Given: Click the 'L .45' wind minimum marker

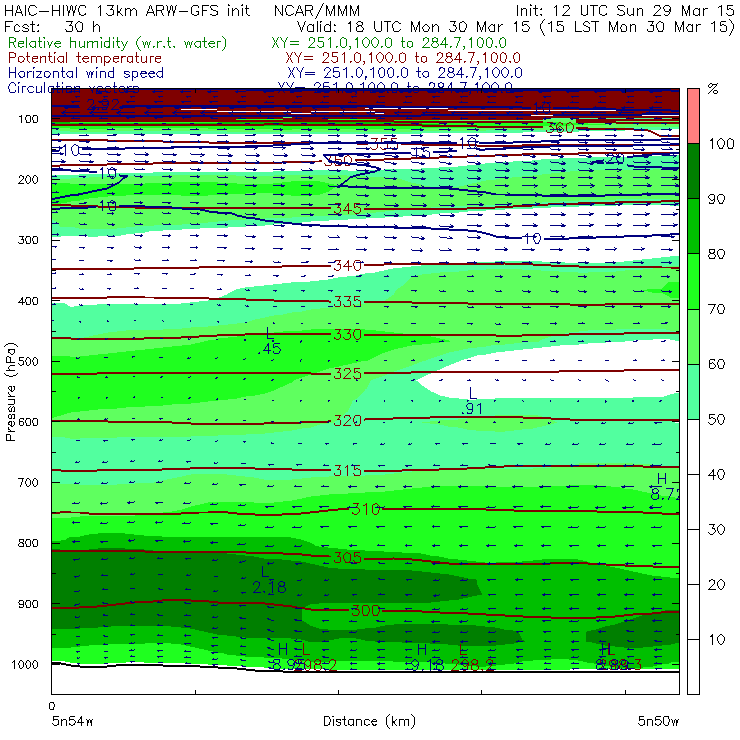Looking at the screenshot, I should click(270, 341).
